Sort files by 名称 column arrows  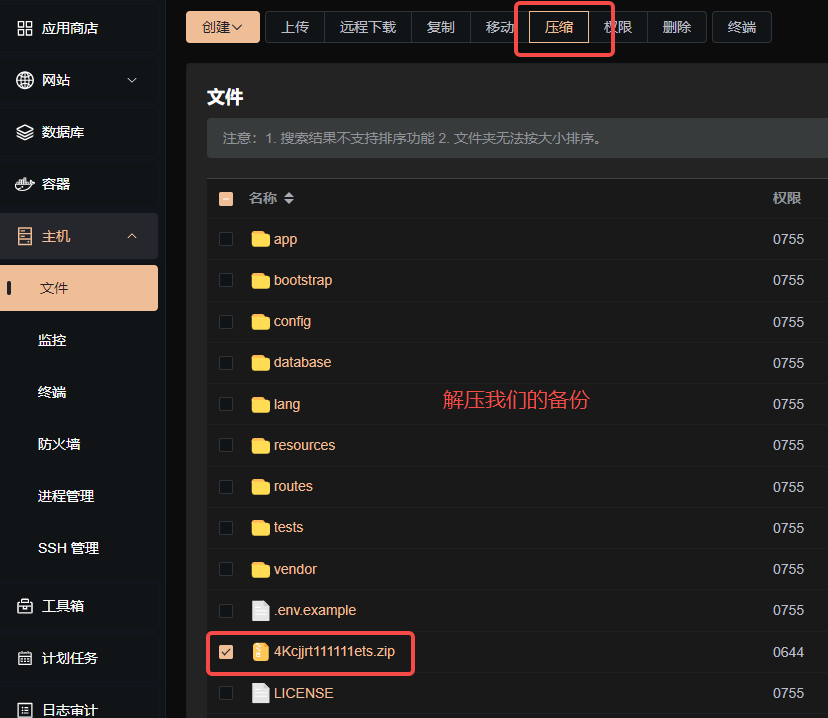click(x=289, y=199)
